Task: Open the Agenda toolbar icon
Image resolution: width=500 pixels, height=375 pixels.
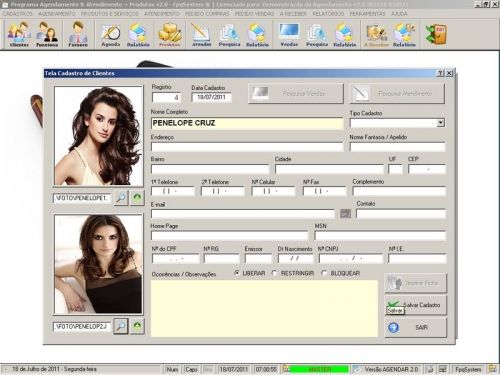Action: [x=111, y=34]
